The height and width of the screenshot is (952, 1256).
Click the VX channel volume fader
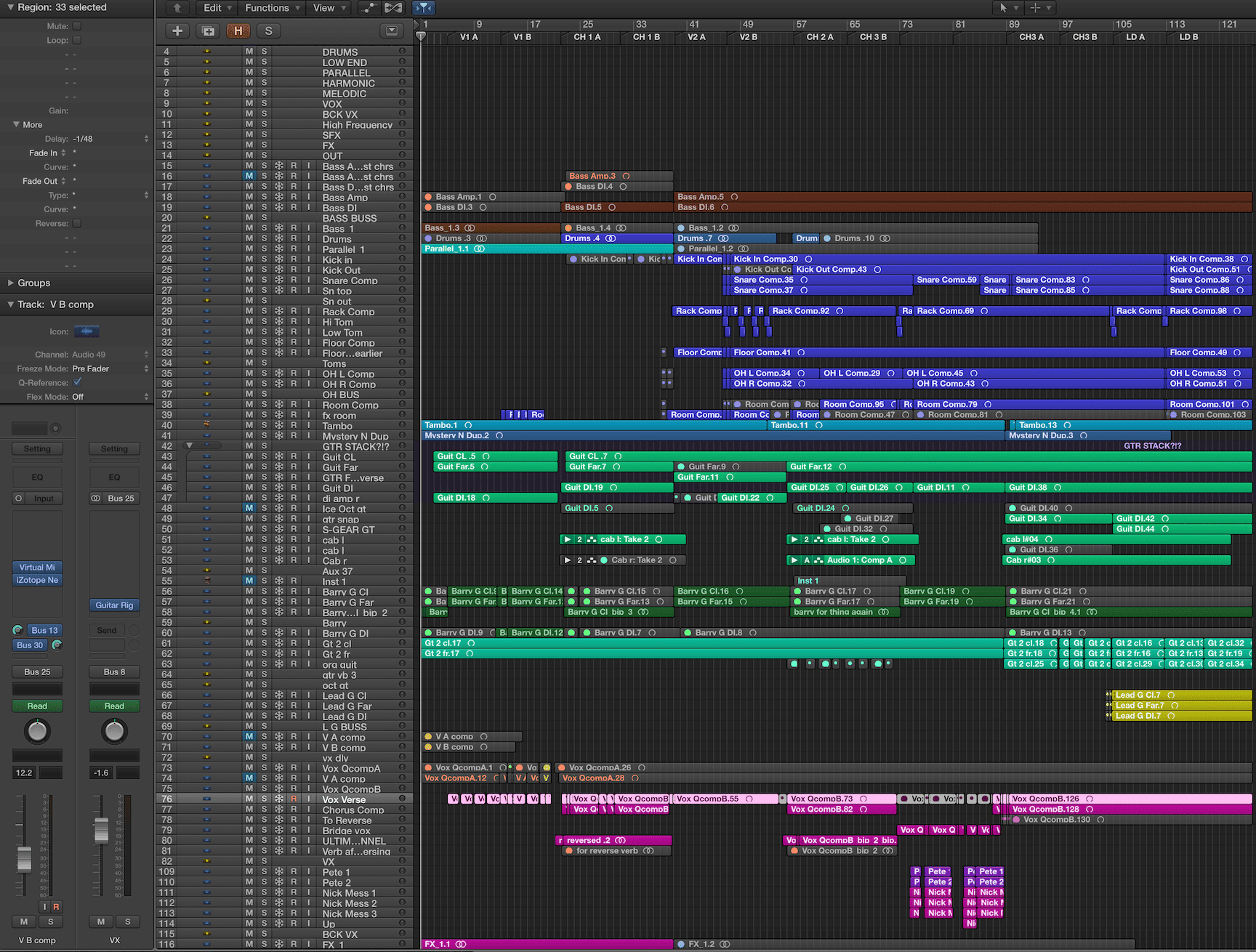click(x=101, y=831)
